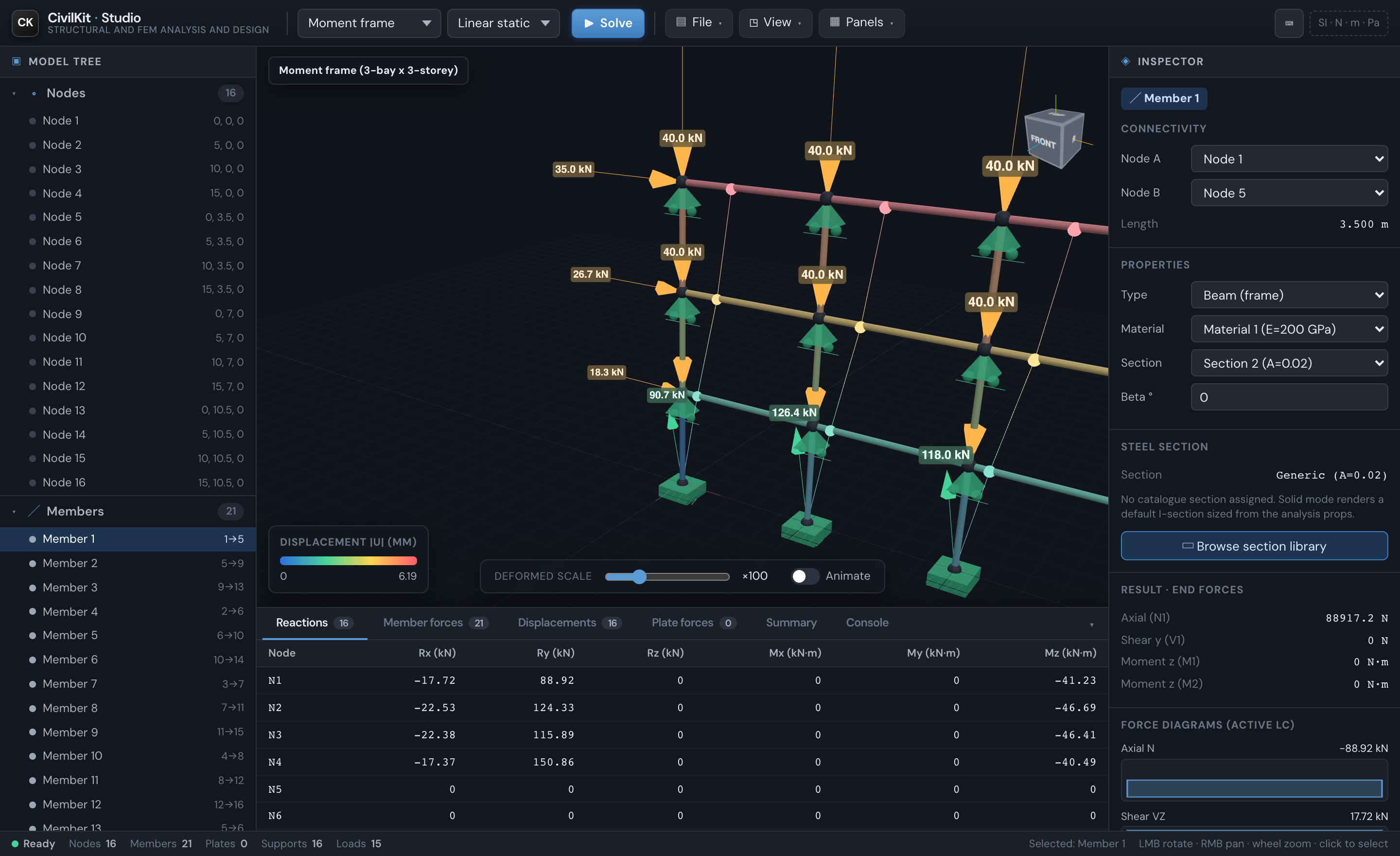This screenshot has width=1400, height=856.
Task: Switch to the Member forces tab
Action: (x=435, y=623)
